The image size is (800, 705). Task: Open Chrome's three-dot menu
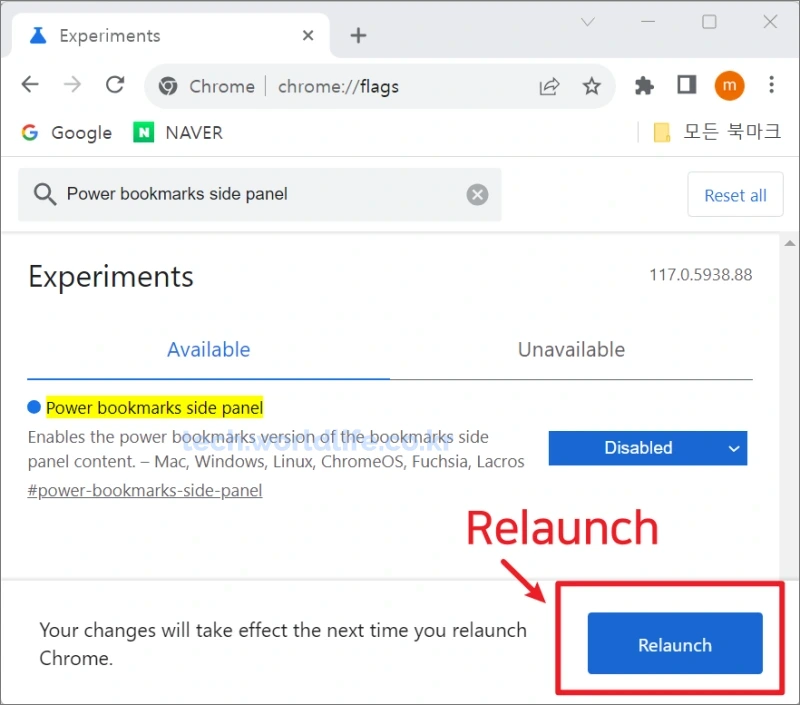[771, 85]
